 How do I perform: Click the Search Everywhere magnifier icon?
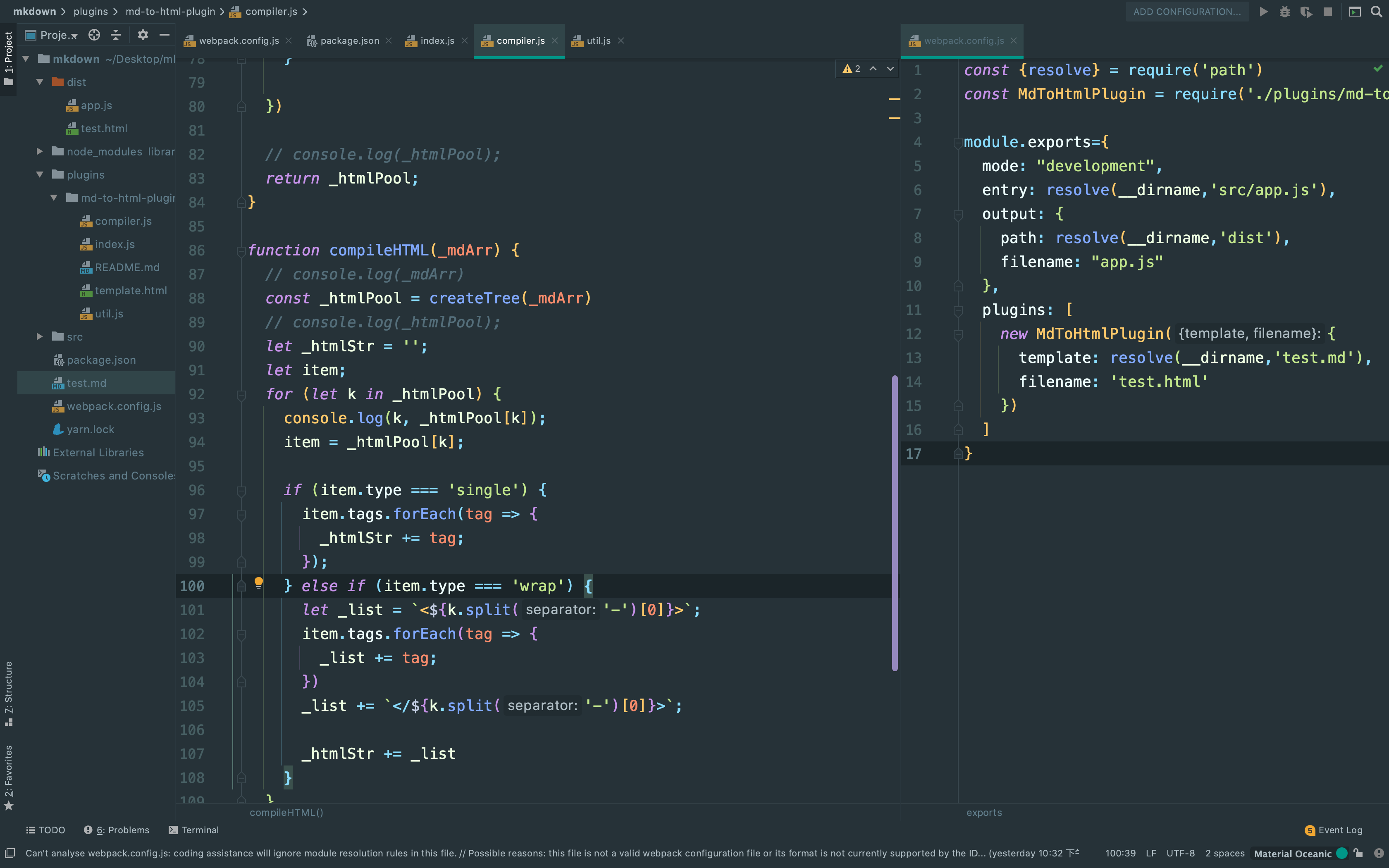tap(1376, 12)
